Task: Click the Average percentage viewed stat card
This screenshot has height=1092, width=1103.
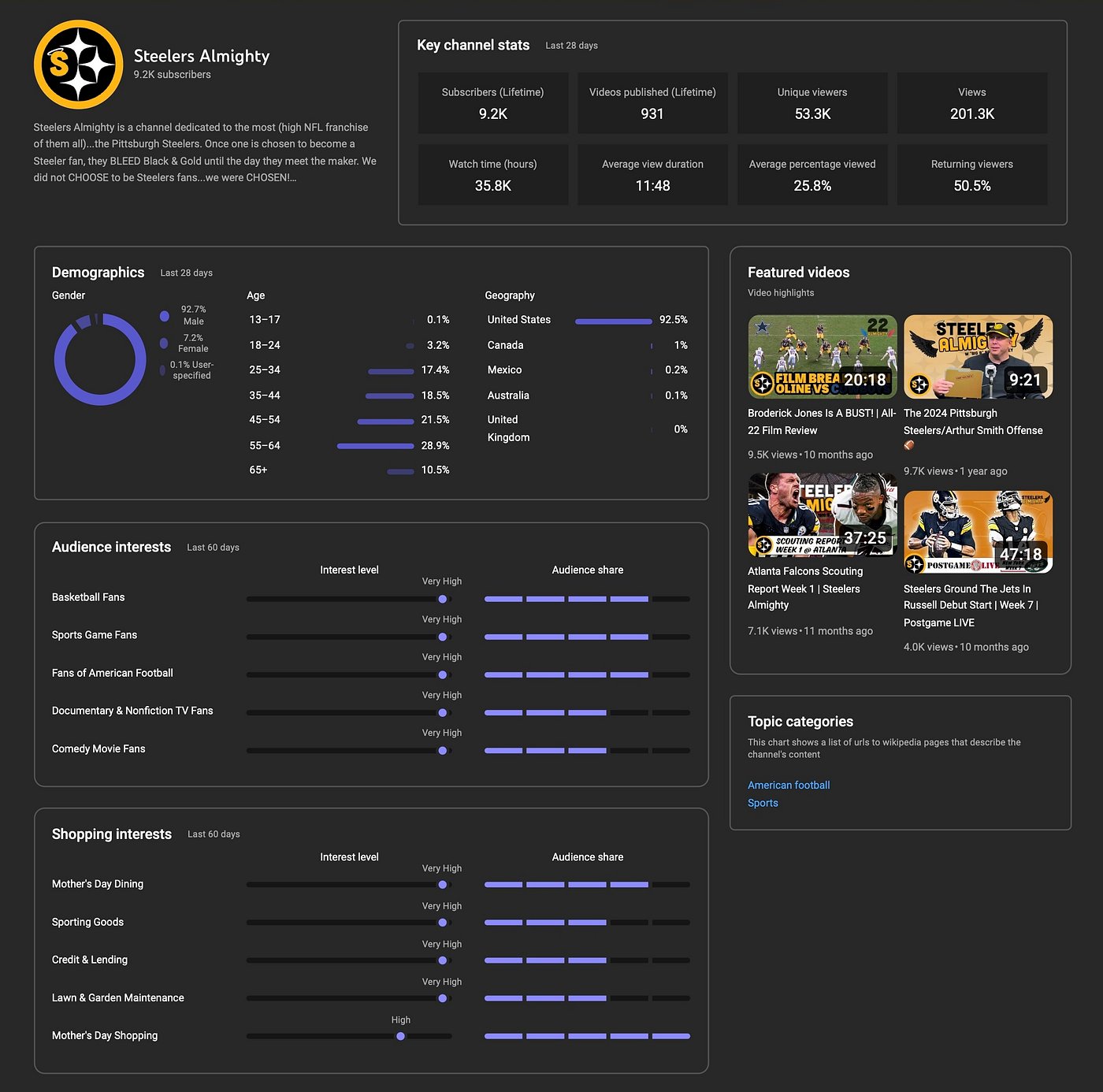Action: [812, 175]
